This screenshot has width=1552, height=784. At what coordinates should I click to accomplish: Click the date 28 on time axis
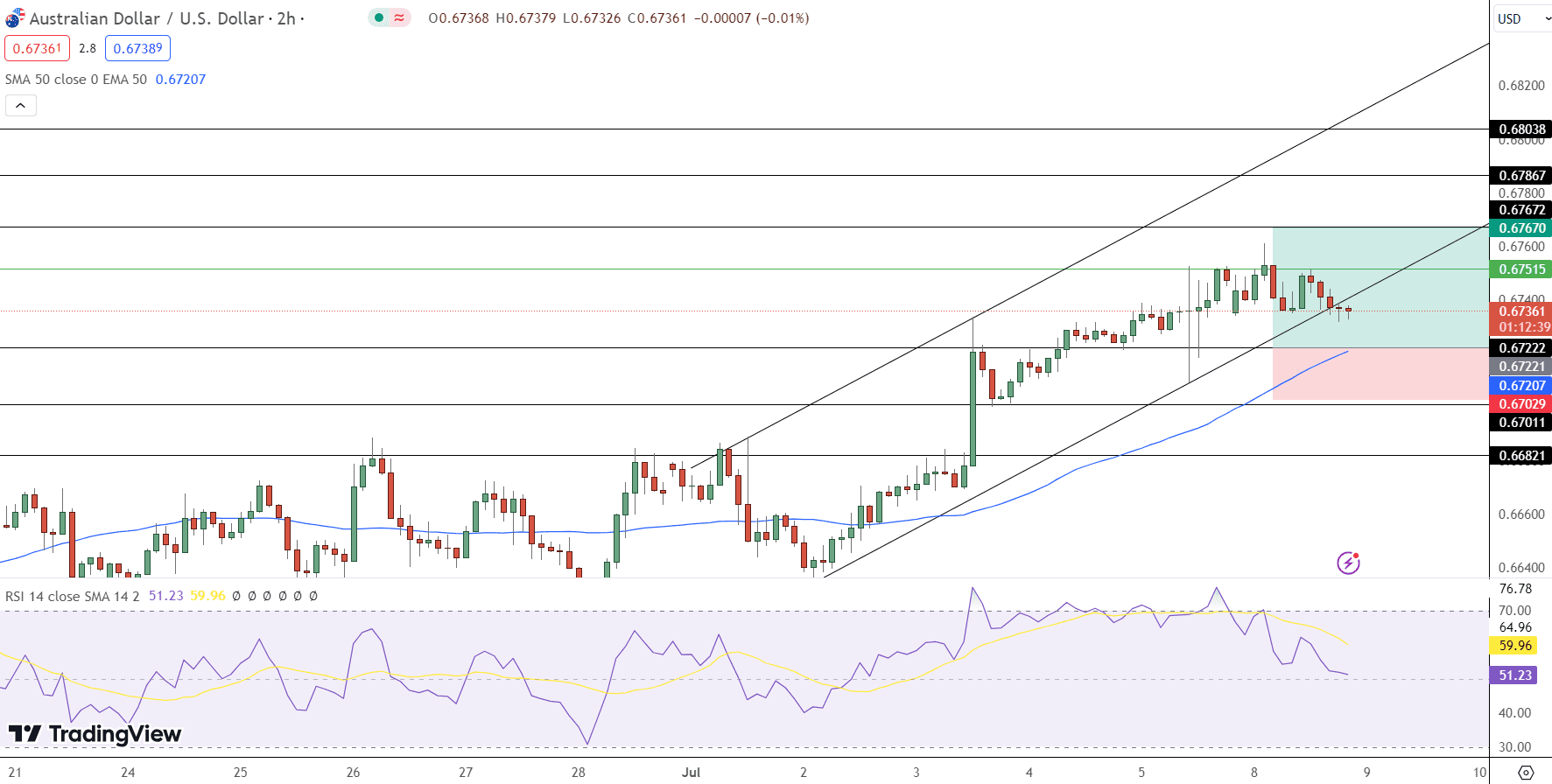point(578,773)
